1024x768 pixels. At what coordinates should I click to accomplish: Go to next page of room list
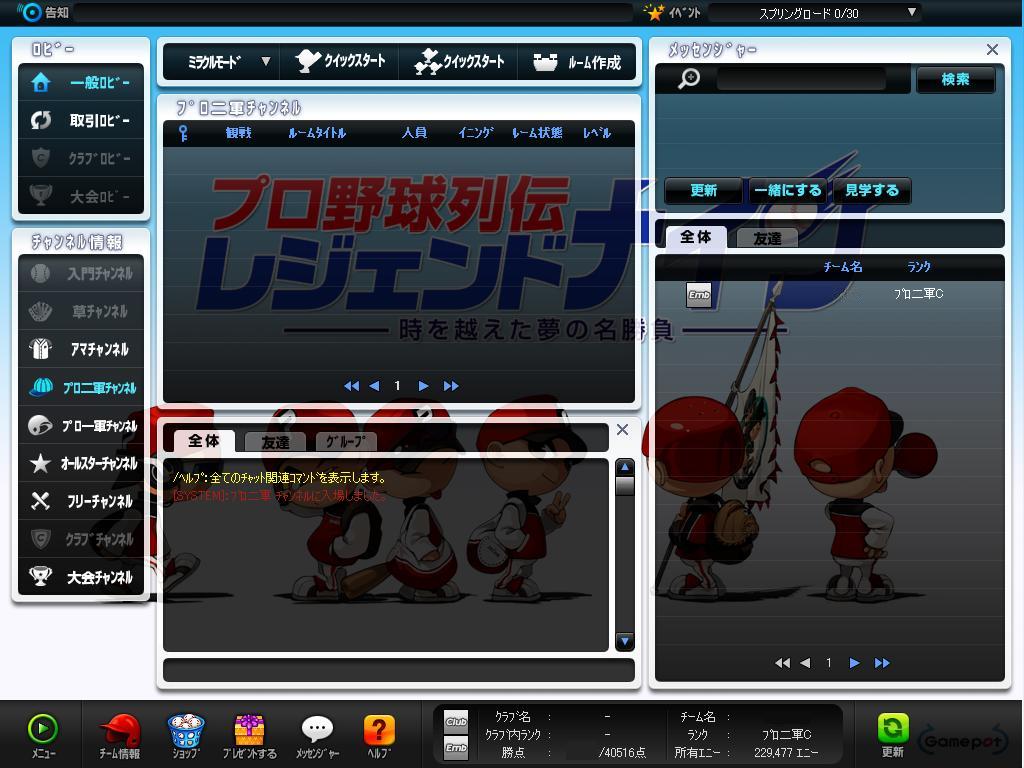[x=423, y=386]
